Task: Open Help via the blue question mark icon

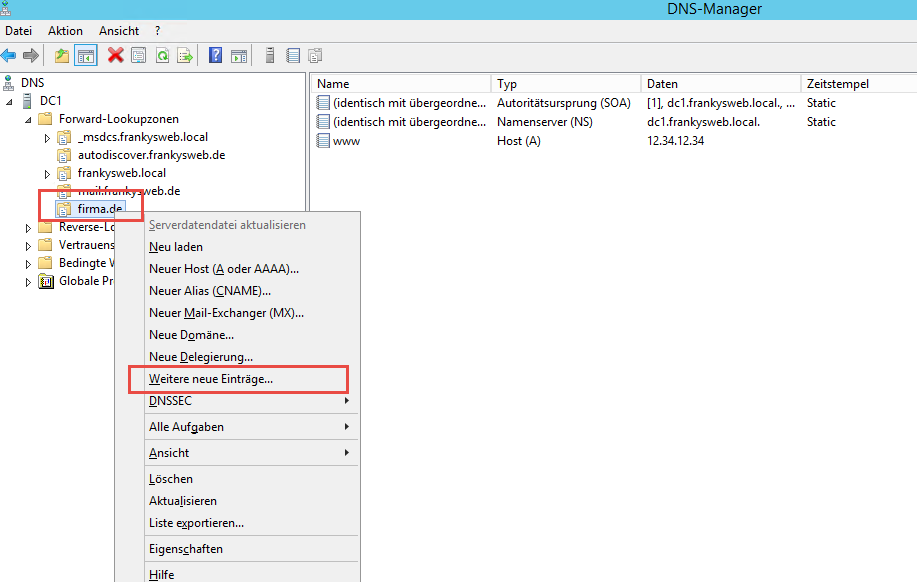Action: [215, 56]
